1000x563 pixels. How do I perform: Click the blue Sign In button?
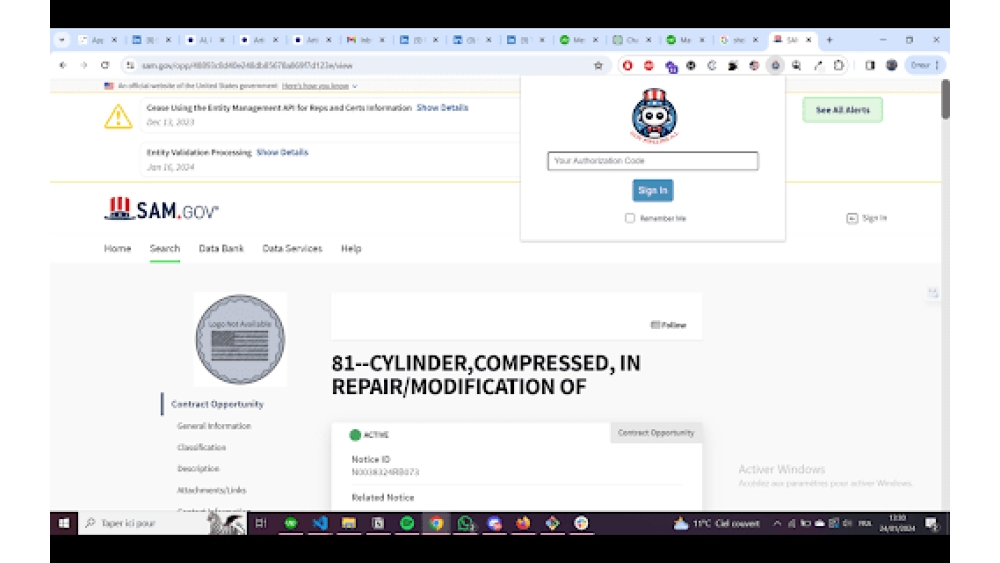652,190
